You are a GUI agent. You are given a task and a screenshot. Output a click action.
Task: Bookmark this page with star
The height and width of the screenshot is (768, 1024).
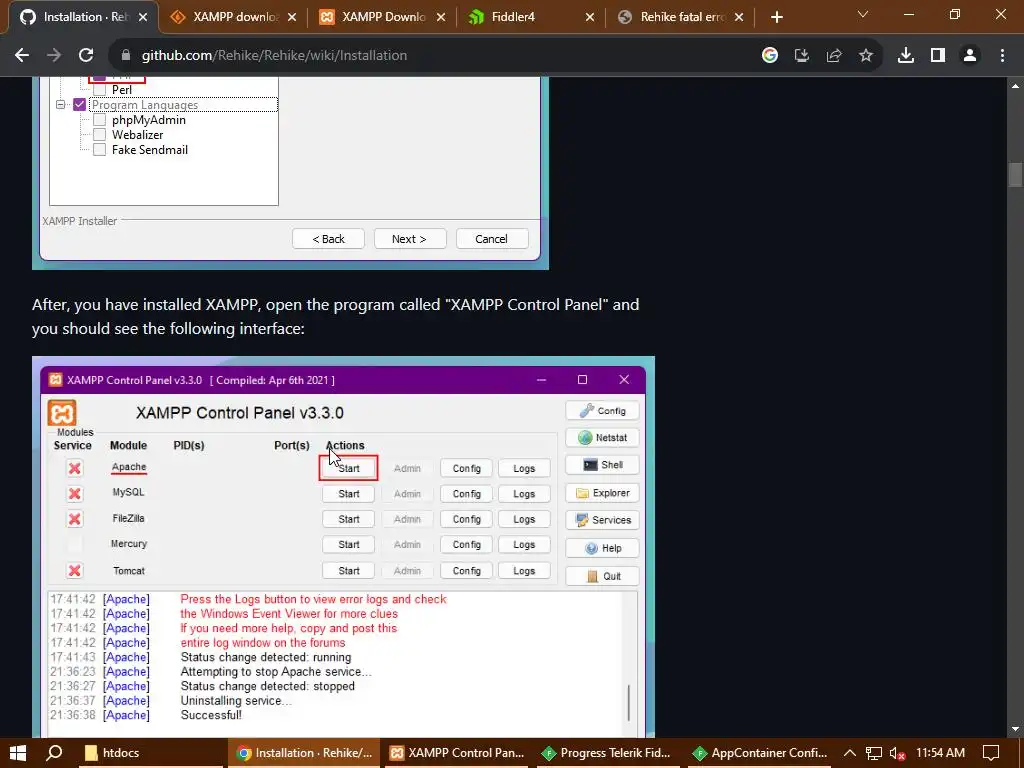click(866, 56)
